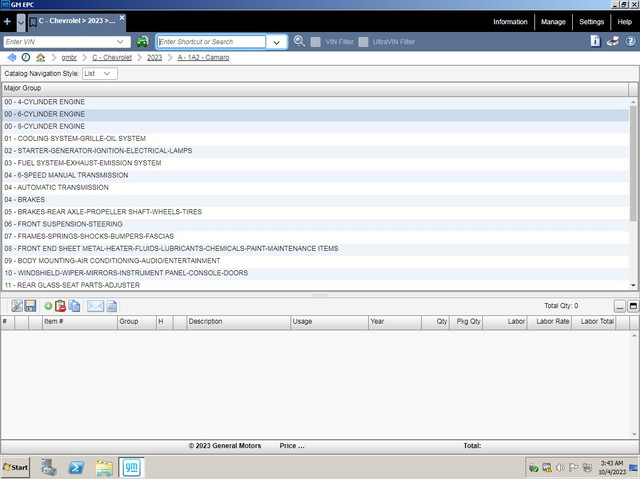Select 06 - FRONT SUSPENSION-STEERING

tap(315, 224)
